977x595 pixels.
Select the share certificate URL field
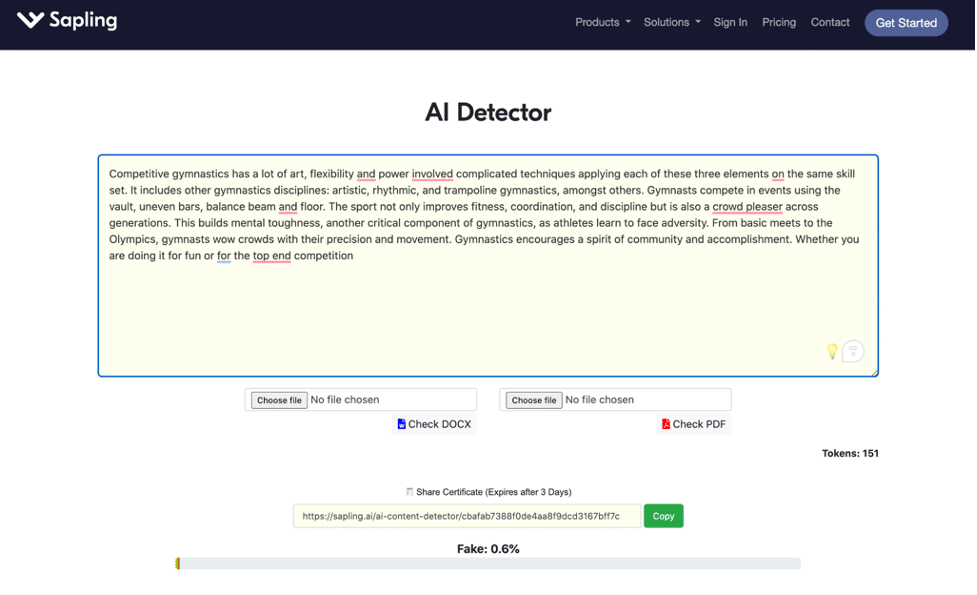click(x=466, y=515)
